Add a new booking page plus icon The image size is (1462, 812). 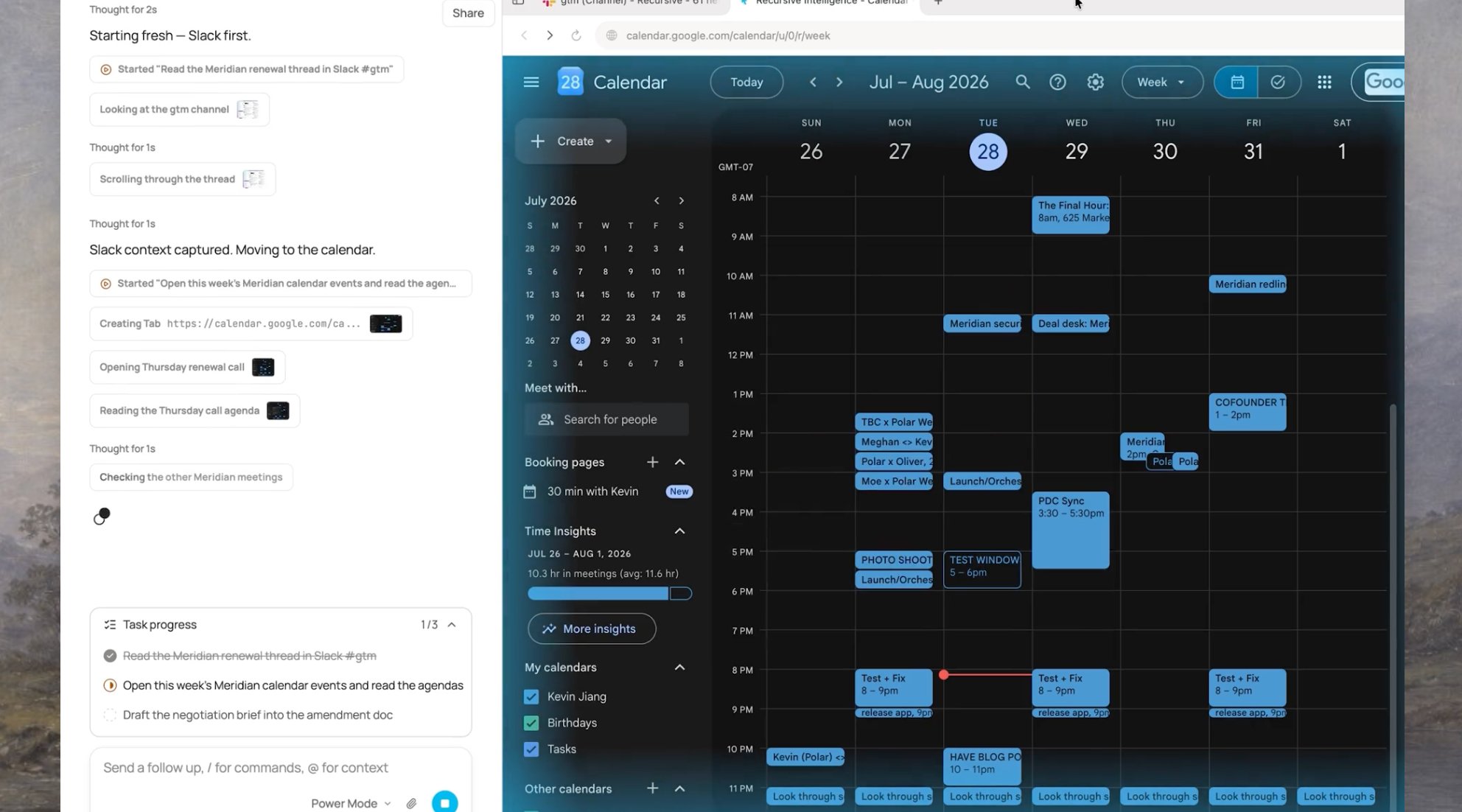pos(652,462)
